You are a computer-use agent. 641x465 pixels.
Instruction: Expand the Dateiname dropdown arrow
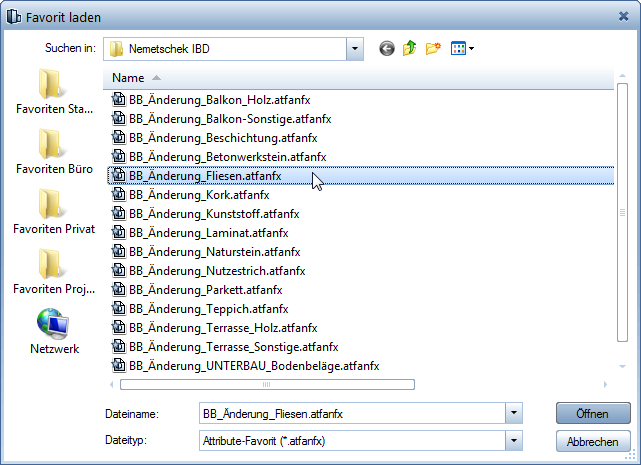coord(514,413)
